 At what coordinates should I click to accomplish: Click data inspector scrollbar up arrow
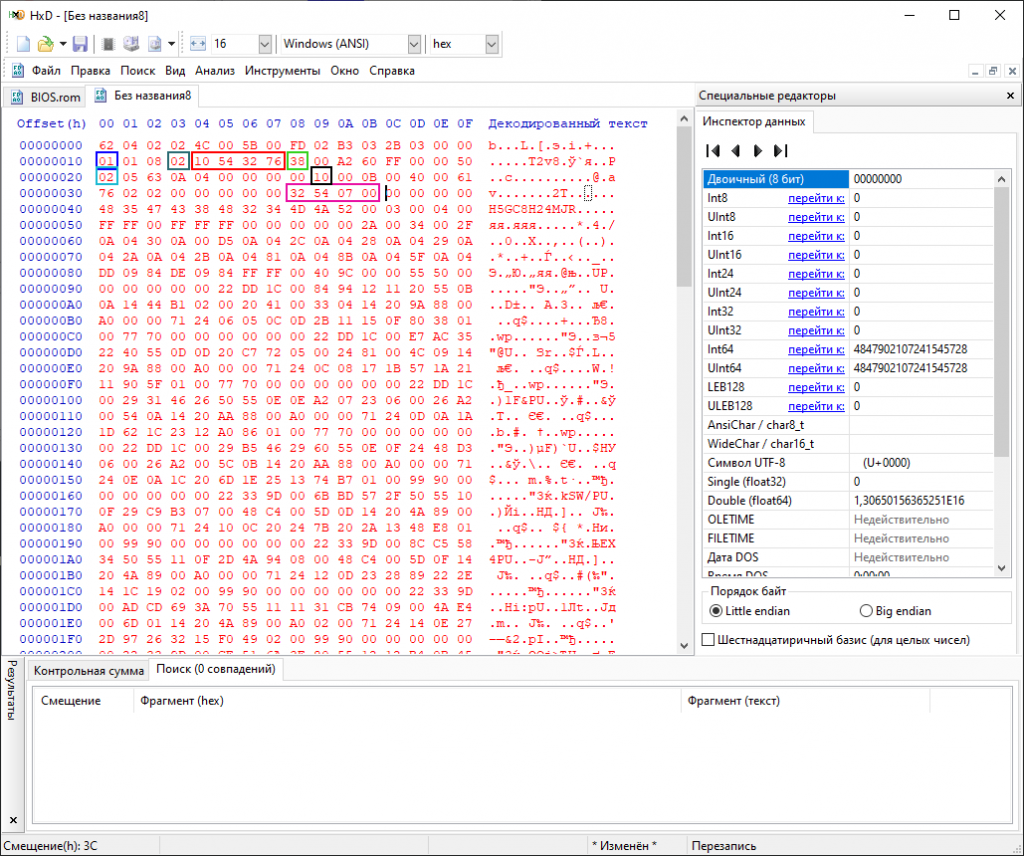(1002, 178)
